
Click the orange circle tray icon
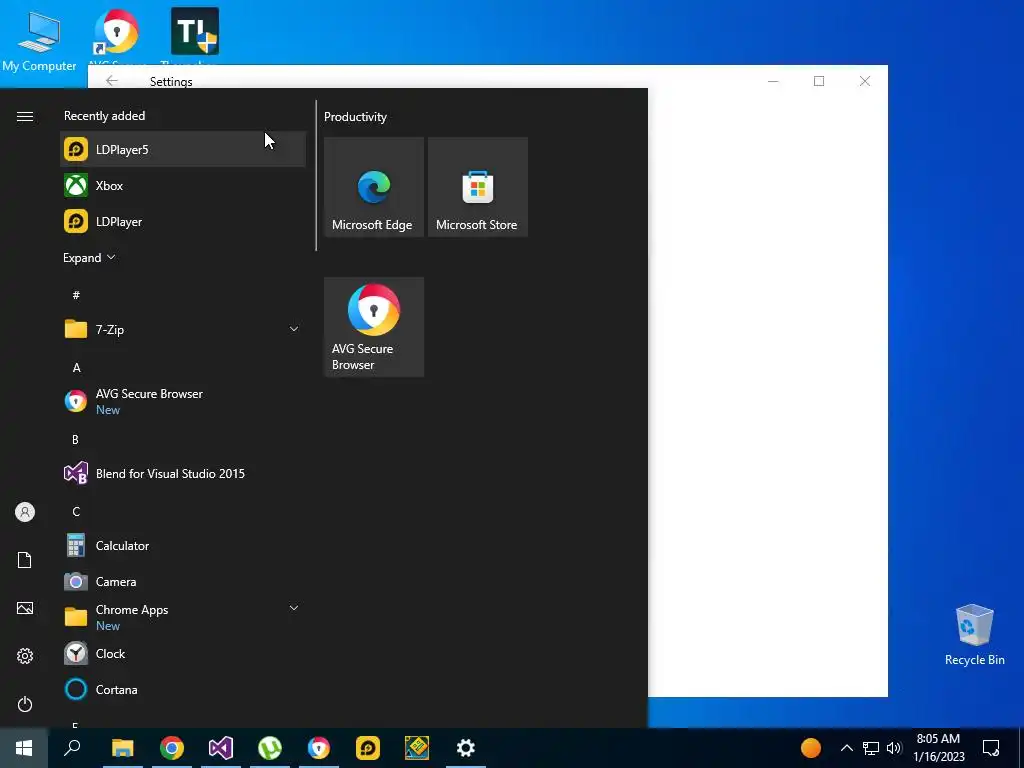point(810,748)
